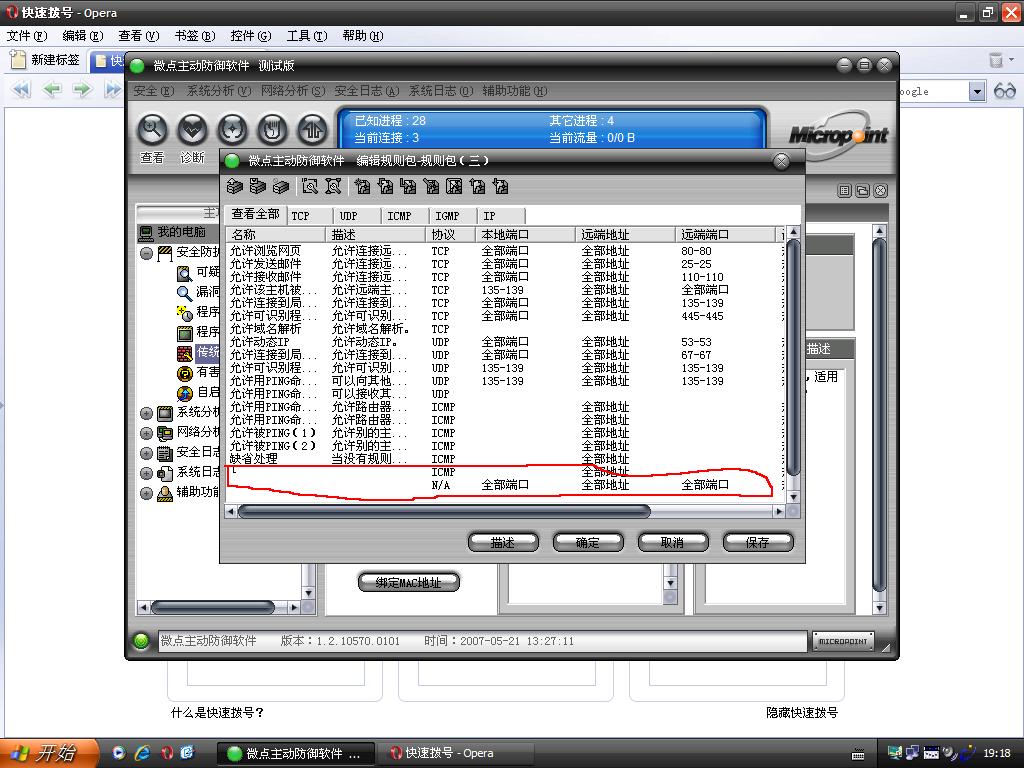Click the first box icon in the rule editor toolbar
1024x768 pixels.
234,187
